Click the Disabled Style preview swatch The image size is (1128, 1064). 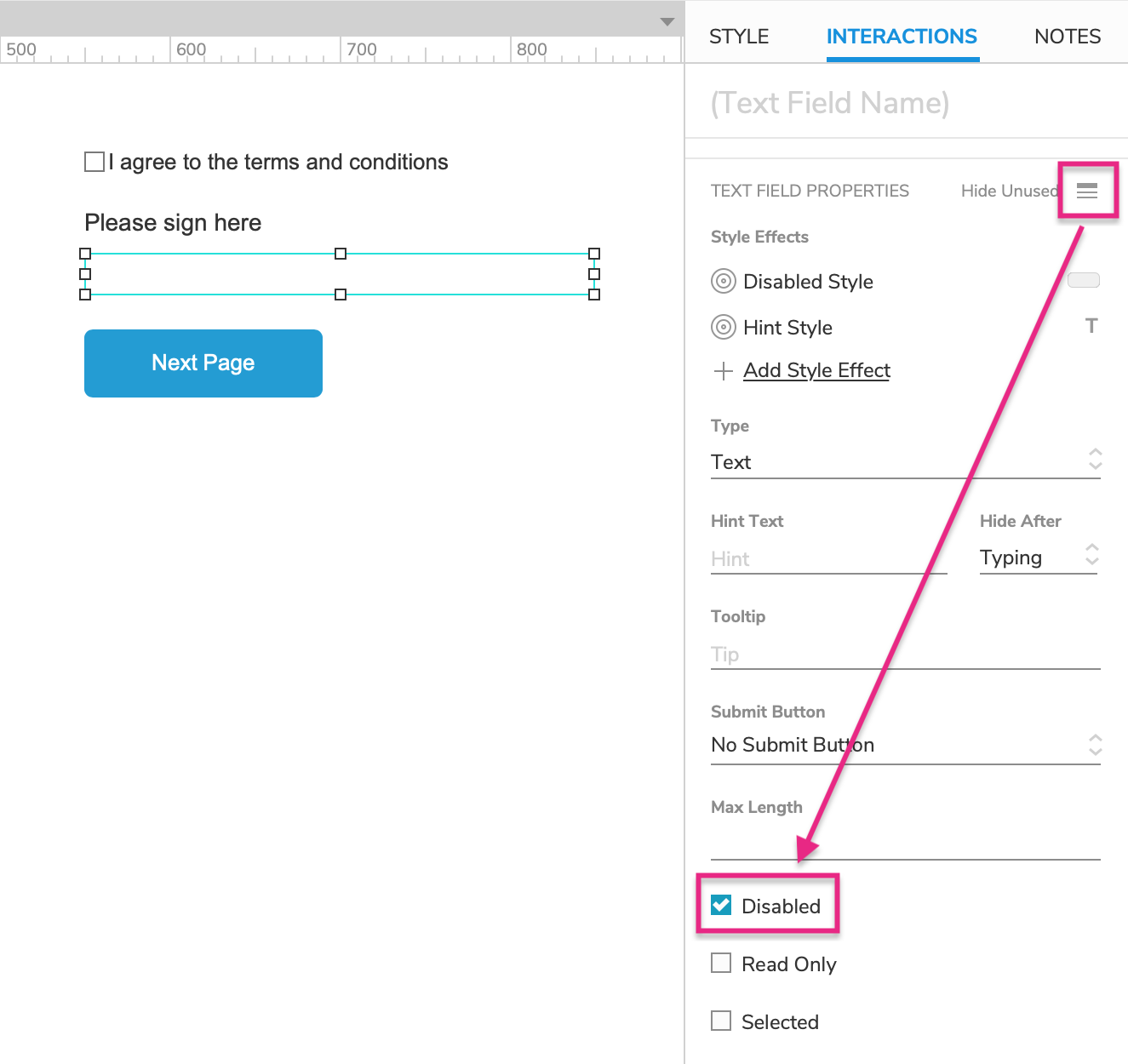tap(1083, 280)
